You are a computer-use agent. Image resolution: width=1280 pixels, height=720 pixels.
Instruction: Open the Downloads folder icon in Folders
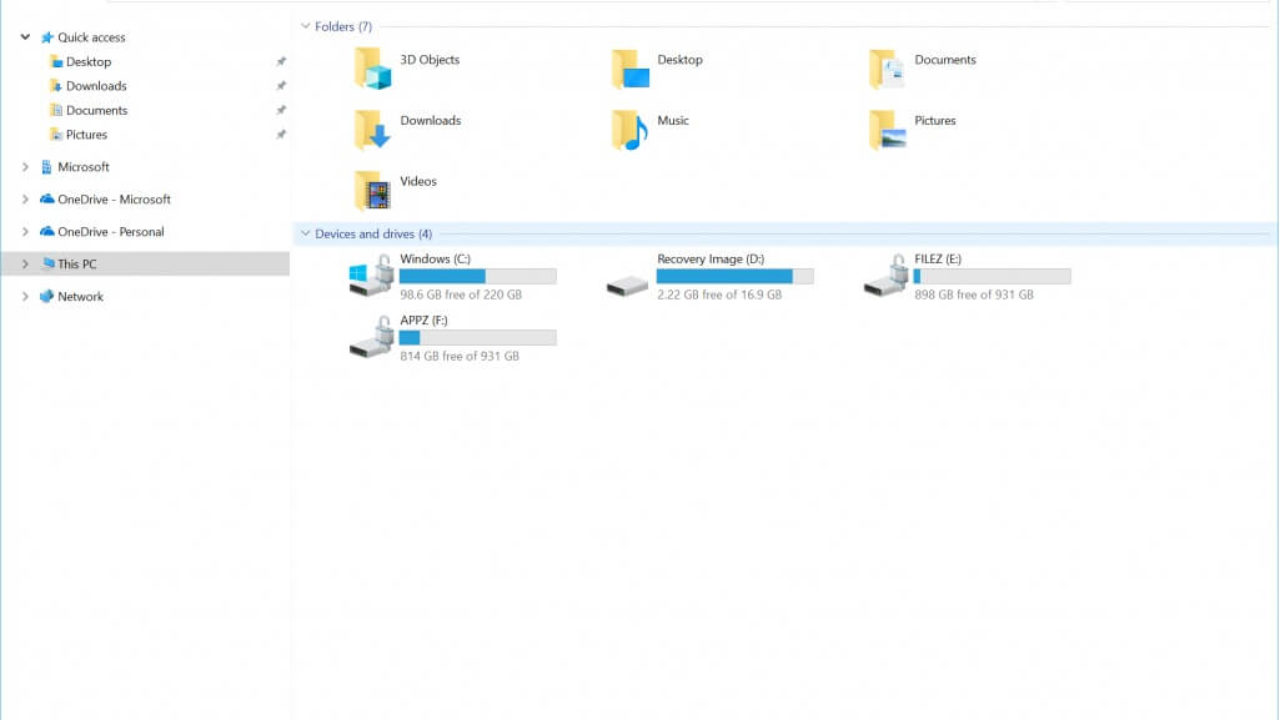(372, 130)
